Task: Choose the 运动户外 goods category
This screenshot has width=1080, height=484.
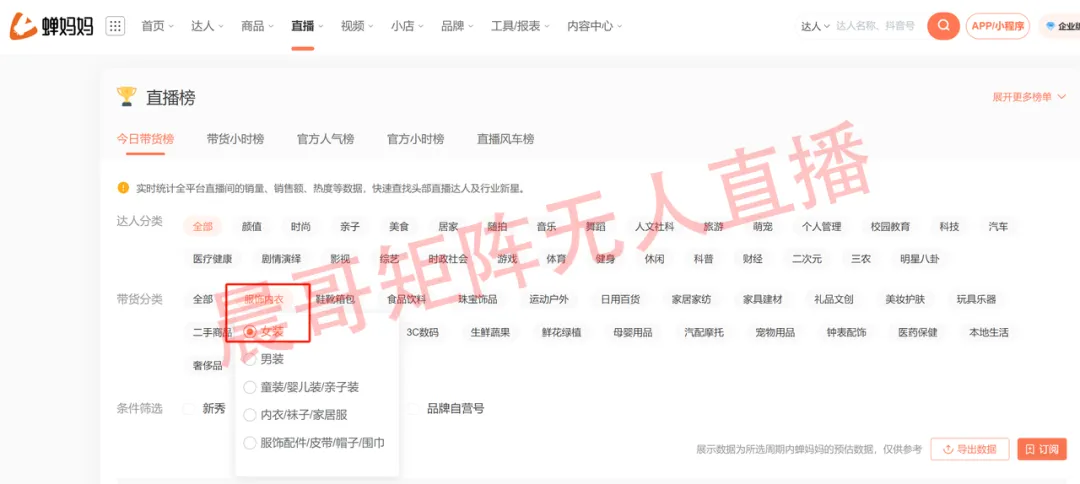Action: (548, 299)
